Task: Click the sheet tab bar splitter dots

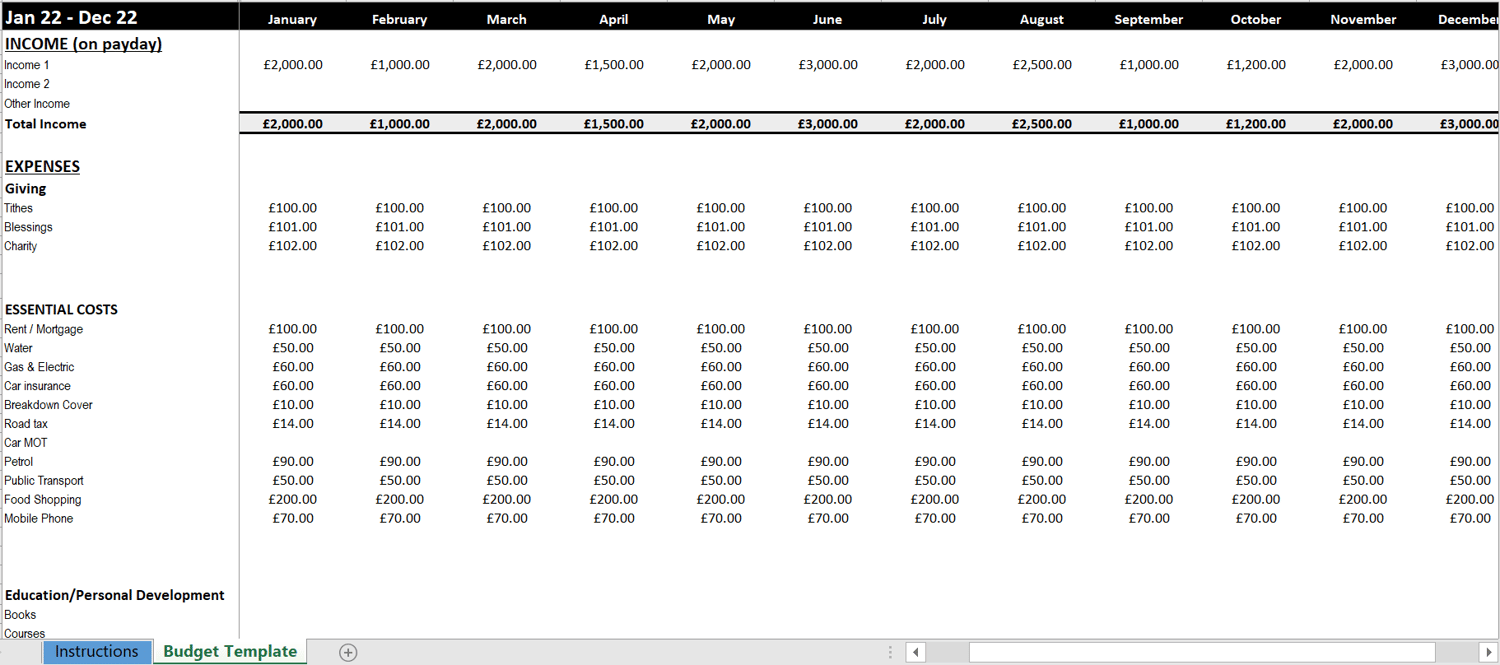Action: click(890, 652)
